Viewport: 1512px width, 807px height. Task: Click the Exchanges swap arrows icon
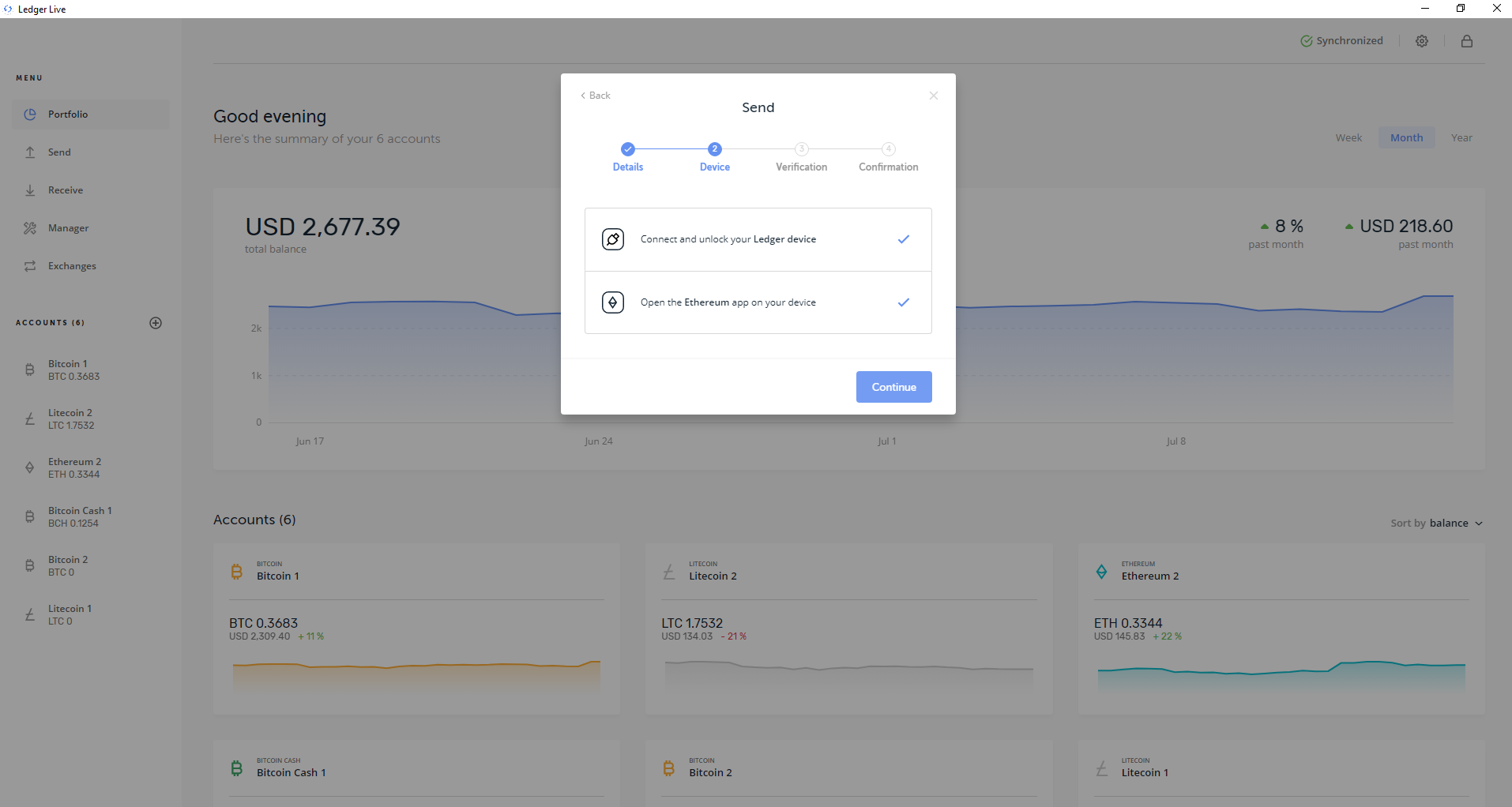30,266
